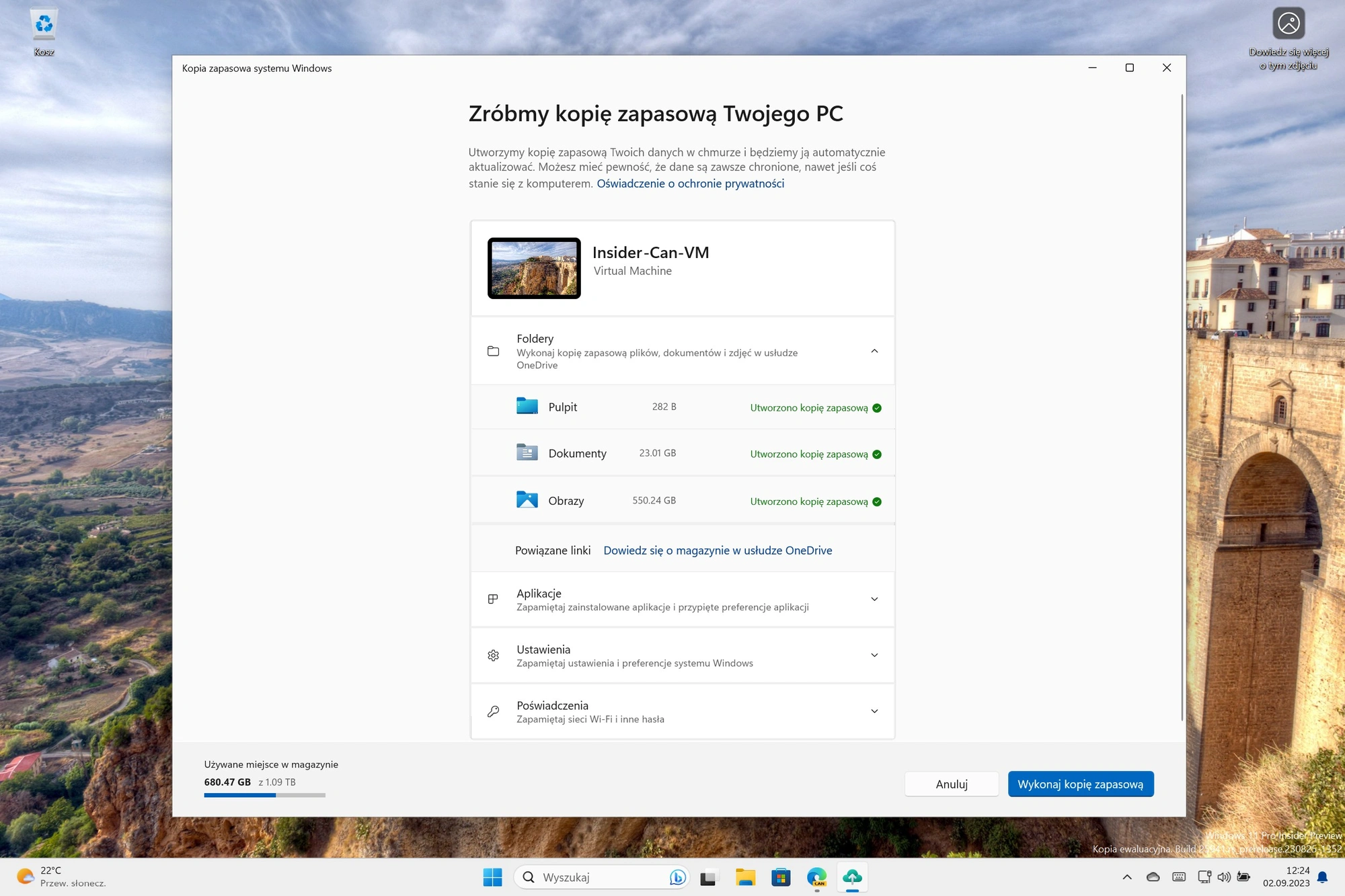Click the Wyszukaj search box
The image size is (1345, 896).
[602, 877]
